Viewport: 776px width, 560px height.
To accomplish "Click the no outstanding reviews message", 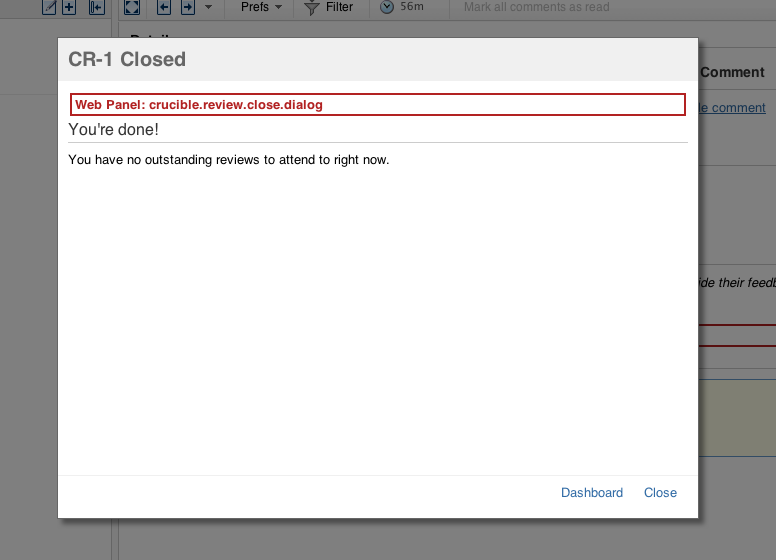I will click(228, 160).
